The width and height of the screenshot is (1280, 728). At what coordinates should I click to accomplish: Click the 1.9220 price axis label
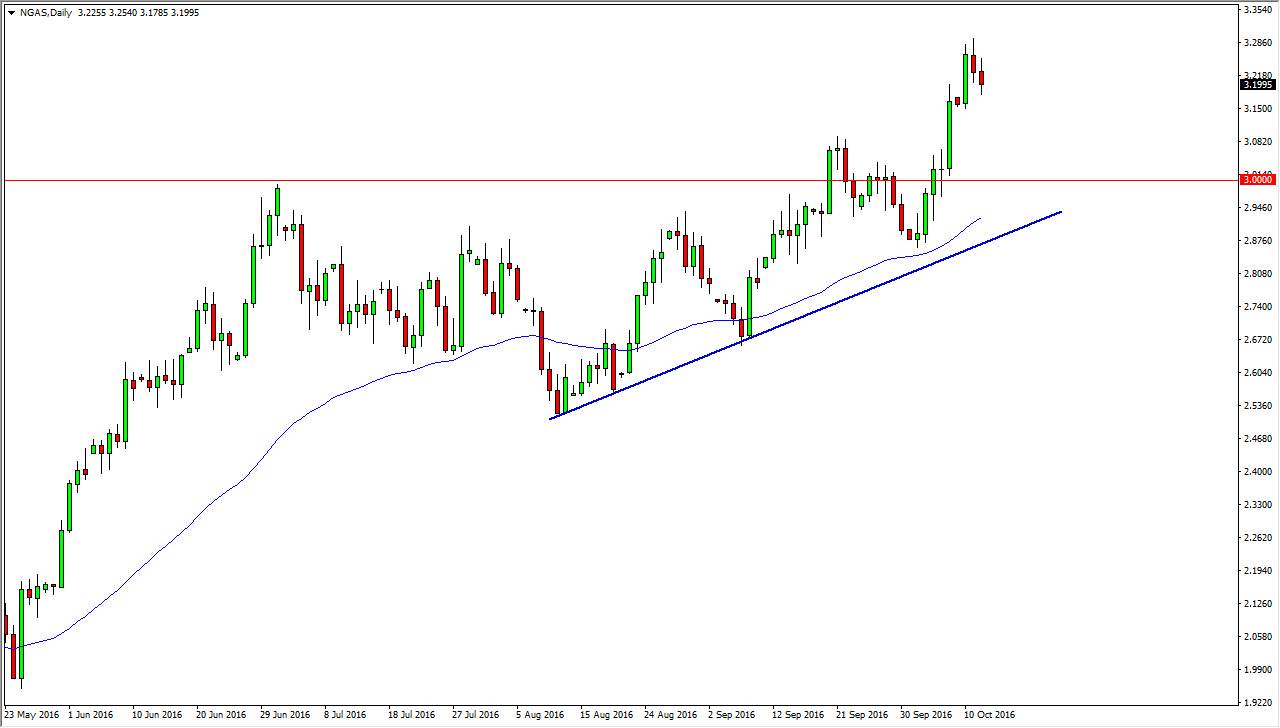click(x=1257, y=703)
